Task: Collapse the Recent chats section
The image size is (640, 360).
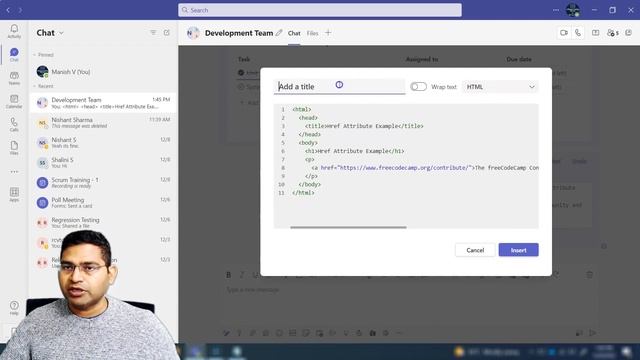Action: click(43, 86)
